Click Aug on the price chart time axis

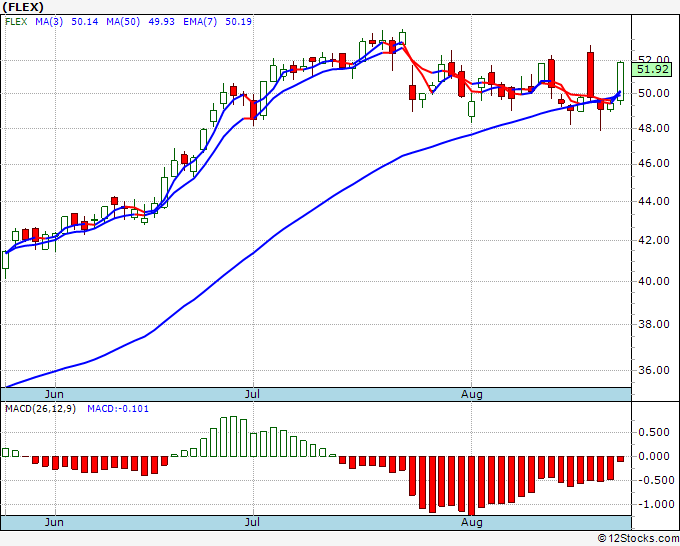pyautogui.click(x=471, y=394)
